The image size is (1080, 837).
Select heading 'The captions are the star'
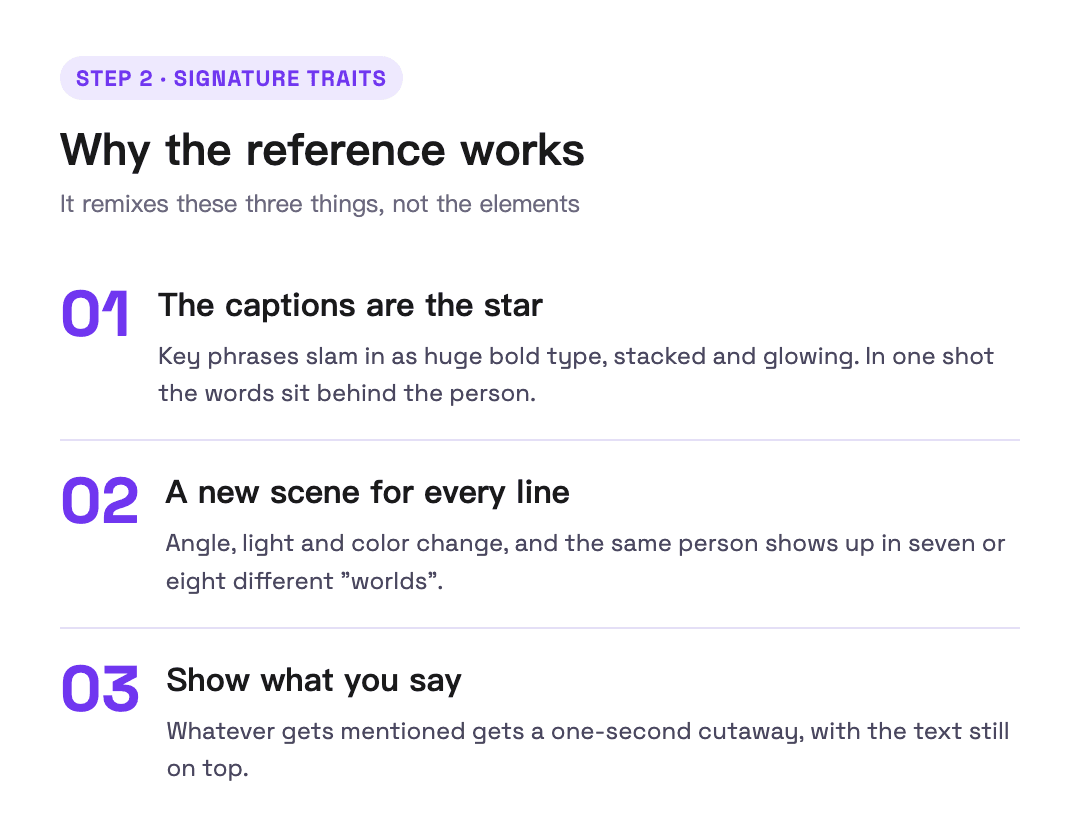(350, 305)
